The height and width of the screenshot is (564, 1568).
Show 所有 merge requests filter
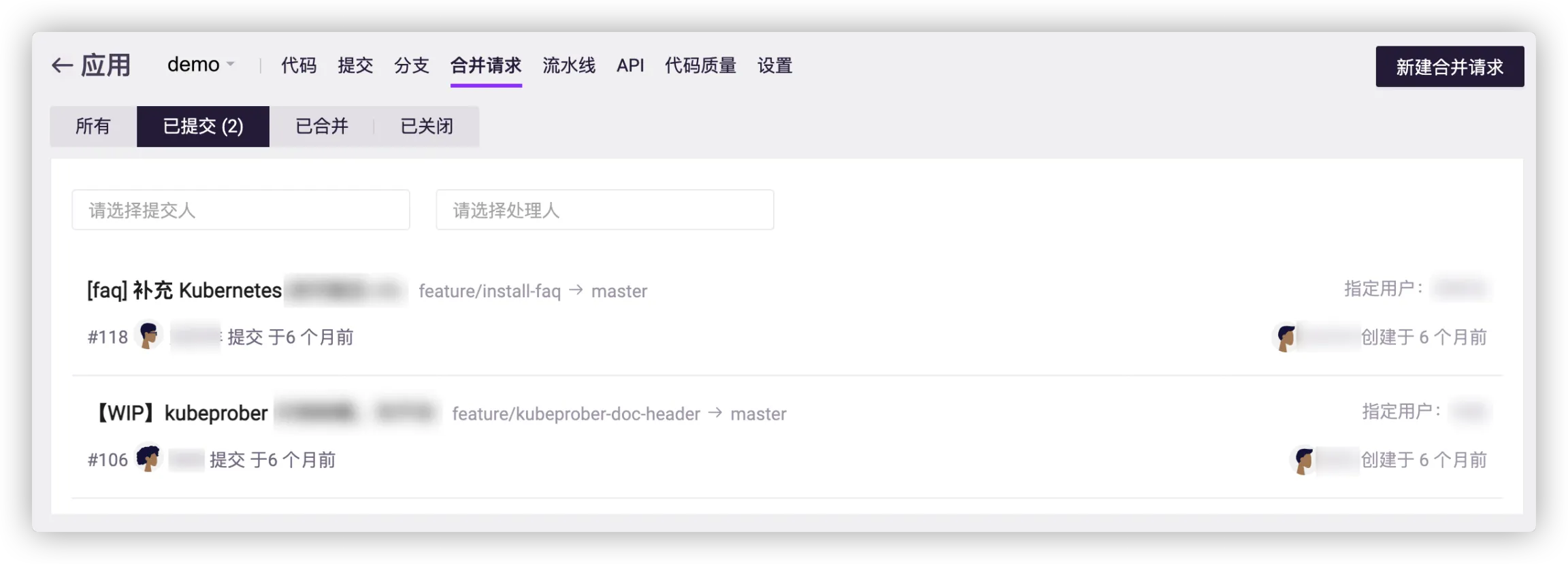coord(93,127)
